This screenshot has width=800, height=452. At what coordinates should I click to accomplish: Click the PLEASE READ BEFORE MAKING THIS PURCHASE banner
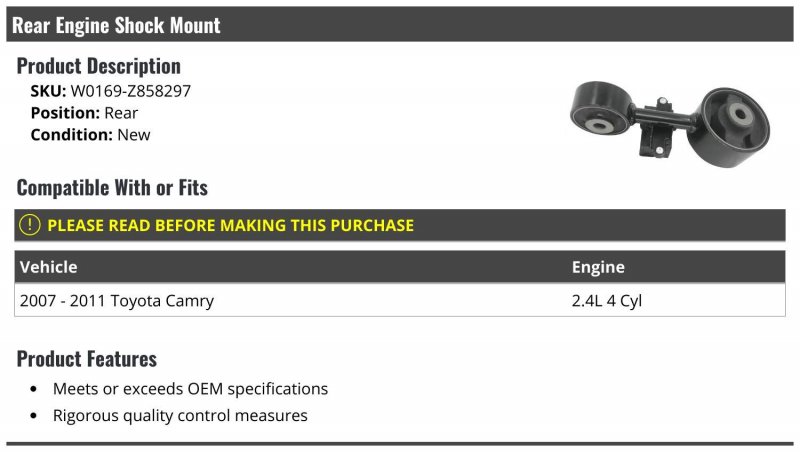(x=399, y=225)
